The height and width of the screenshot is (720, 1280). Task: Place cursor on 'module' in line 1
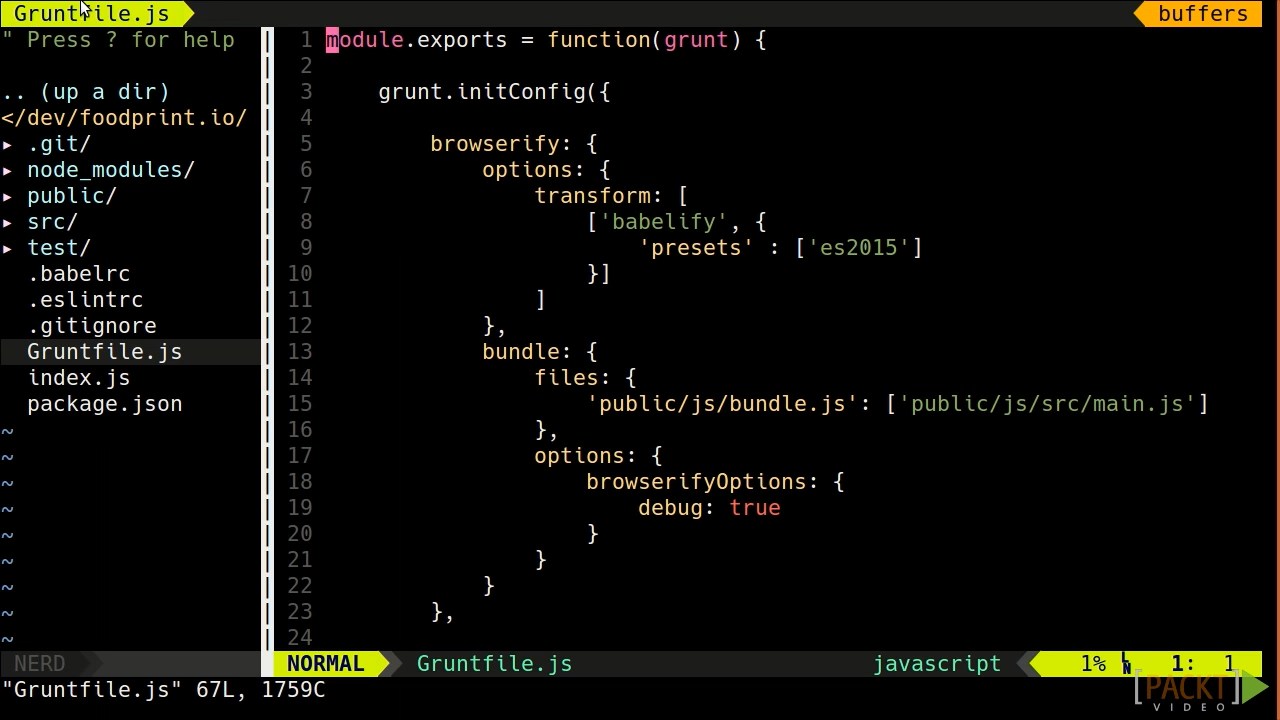coord(365,40)
